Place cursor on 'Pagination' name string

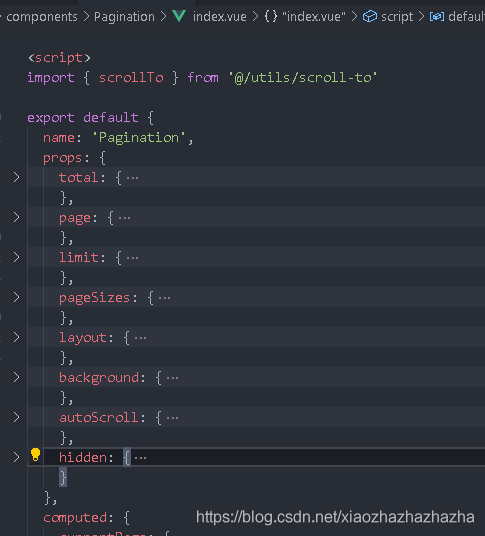[x=139, y=138]
